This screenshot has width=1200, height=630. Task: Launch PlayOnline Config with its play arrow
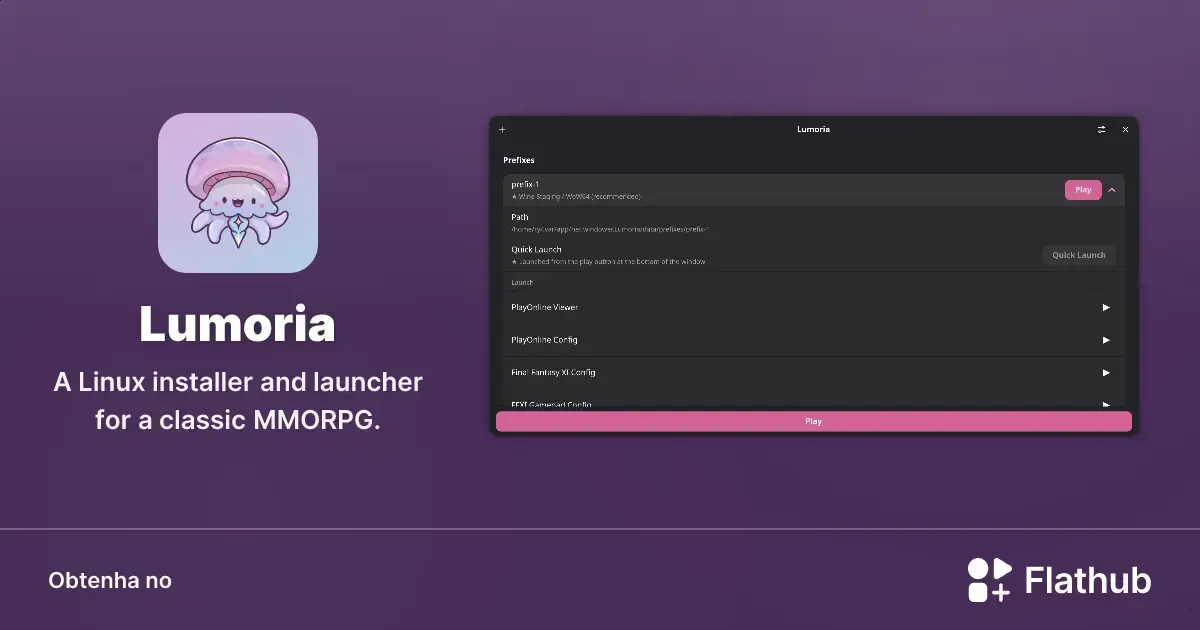click(x=1106, y=340)
